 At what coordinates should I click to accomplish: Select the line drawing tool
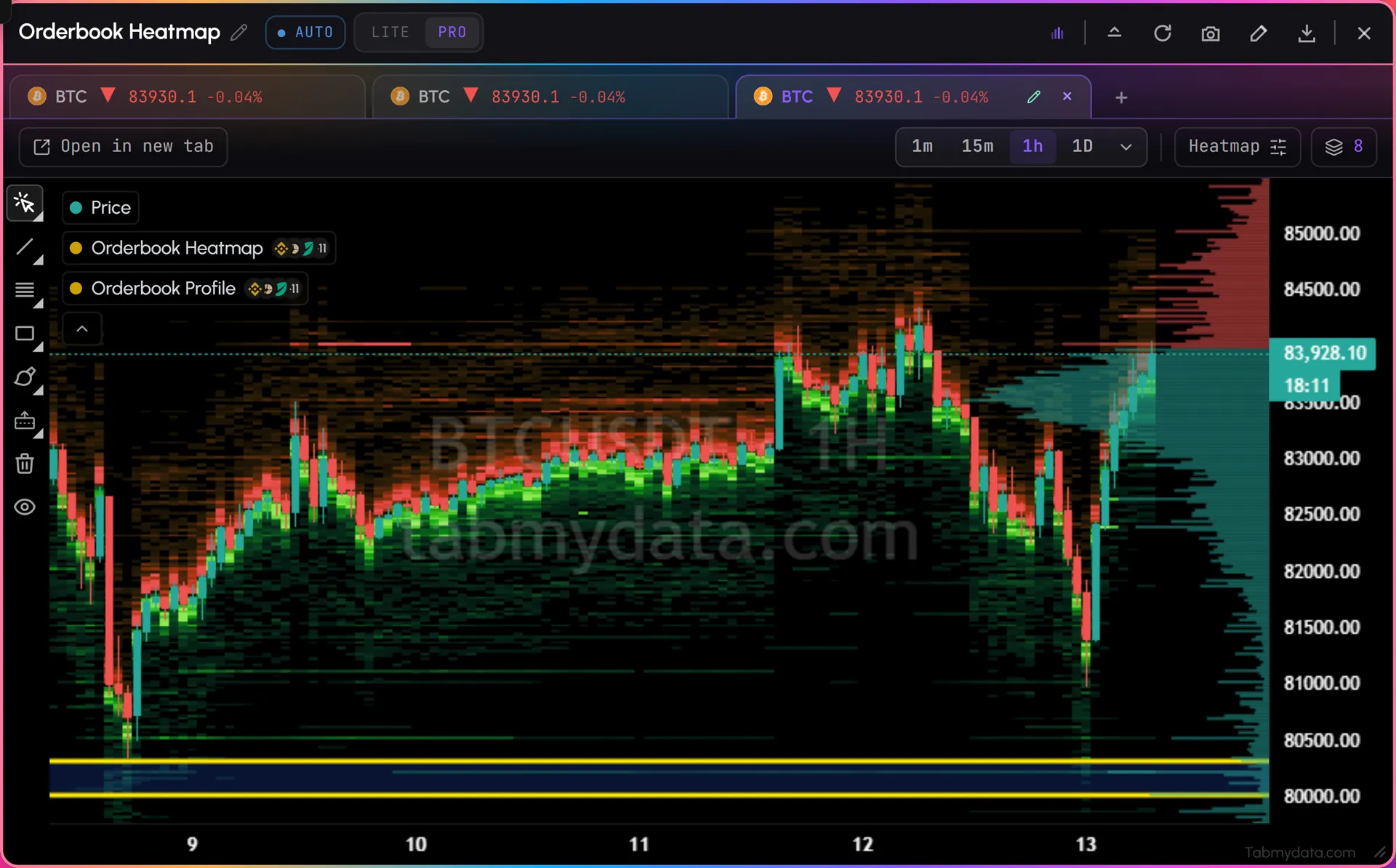coord(25,247)
